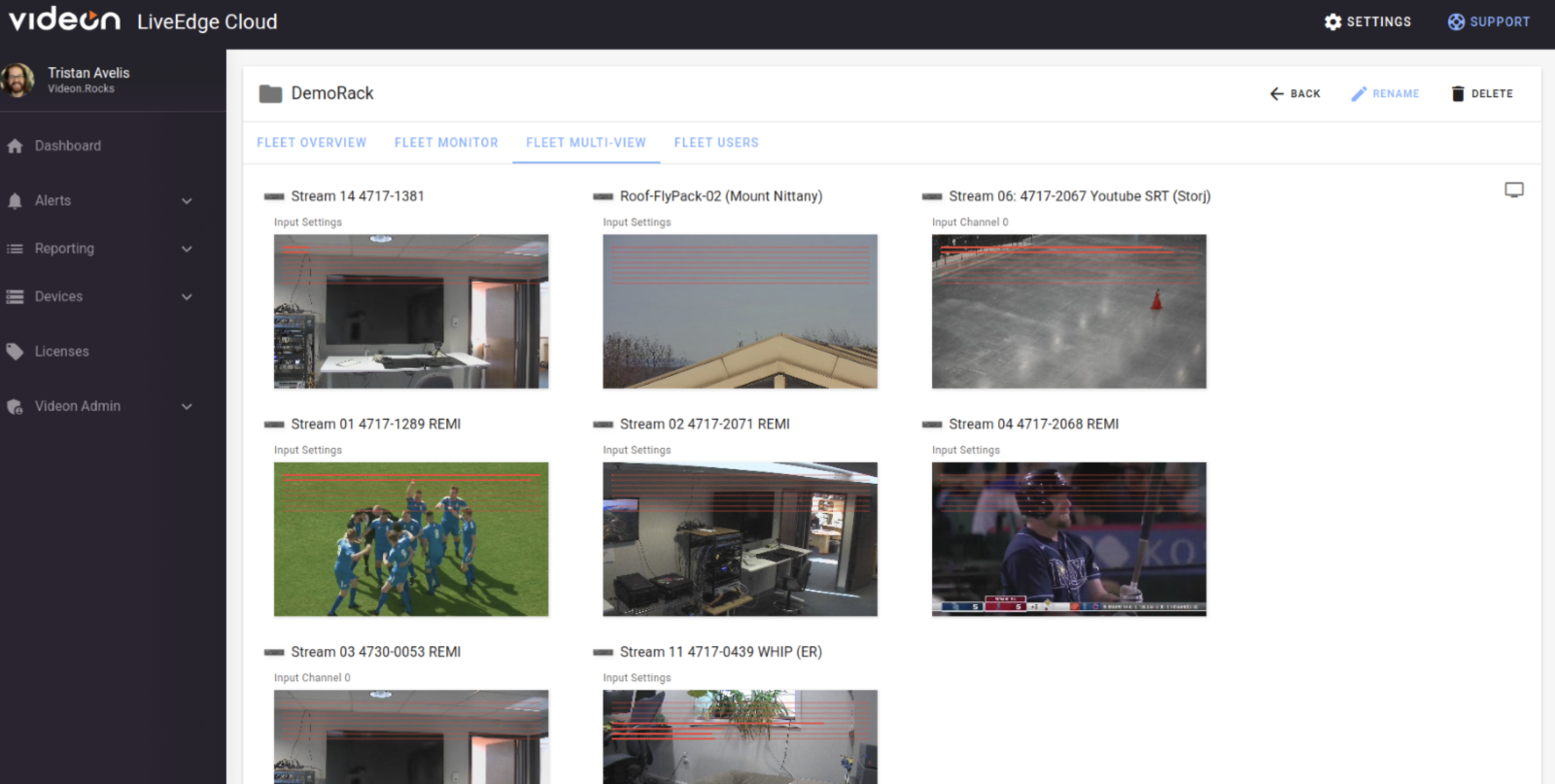Click the pencil Rename icon

click(x=1359, y=93)
